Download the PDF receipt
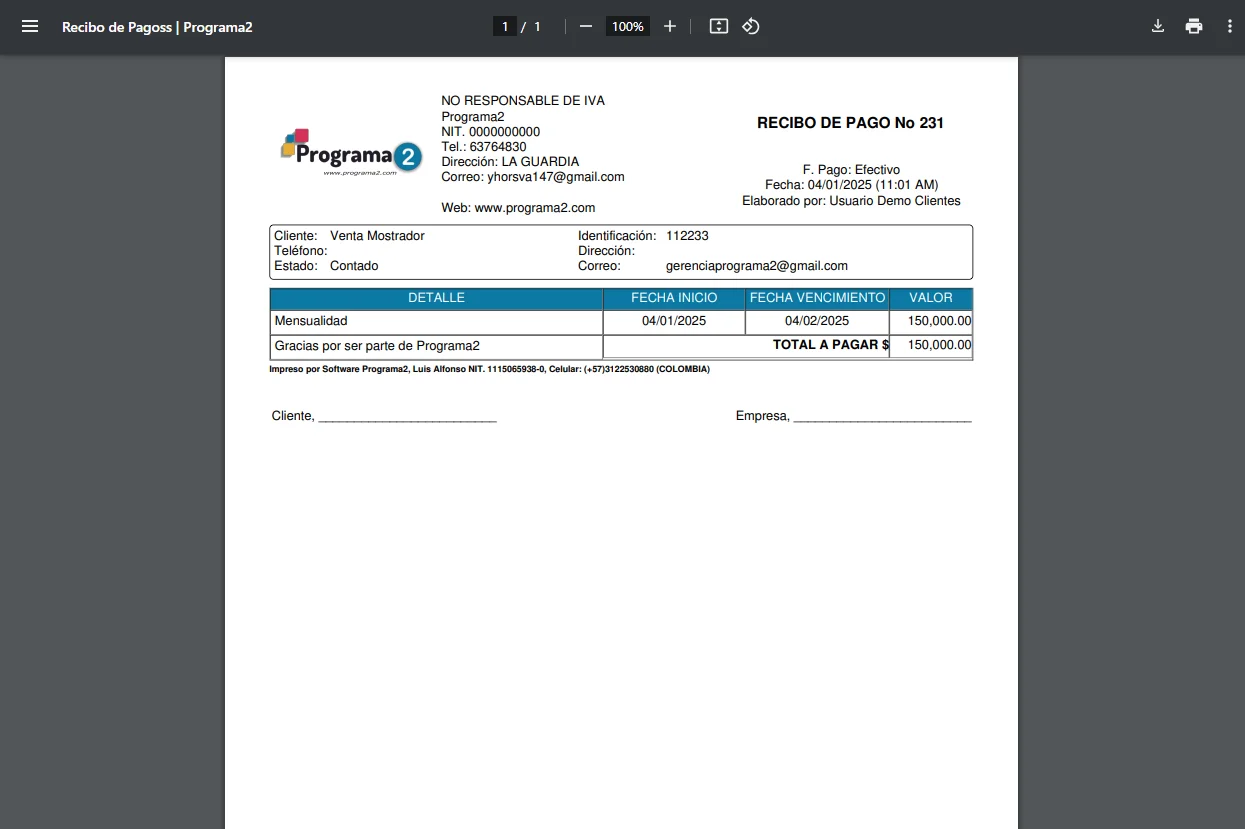Viewport: 1245px width, 829px height. click(1158, 27)
